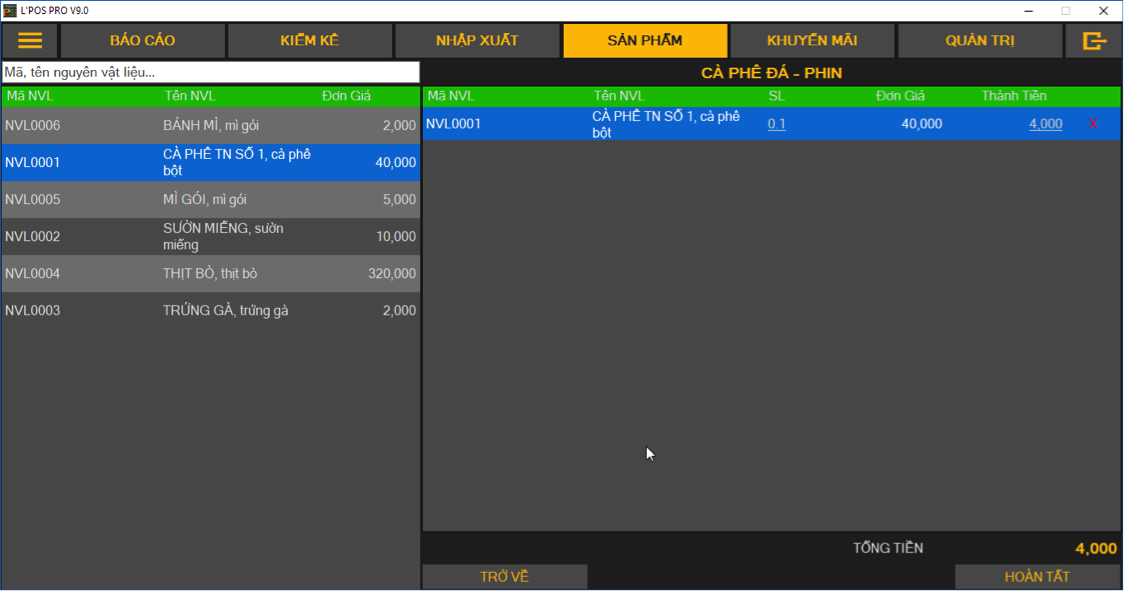The image size is (1124, 591).
Task: Switch to KIỂM KÊ tab
Action: (x=310, y=41)
